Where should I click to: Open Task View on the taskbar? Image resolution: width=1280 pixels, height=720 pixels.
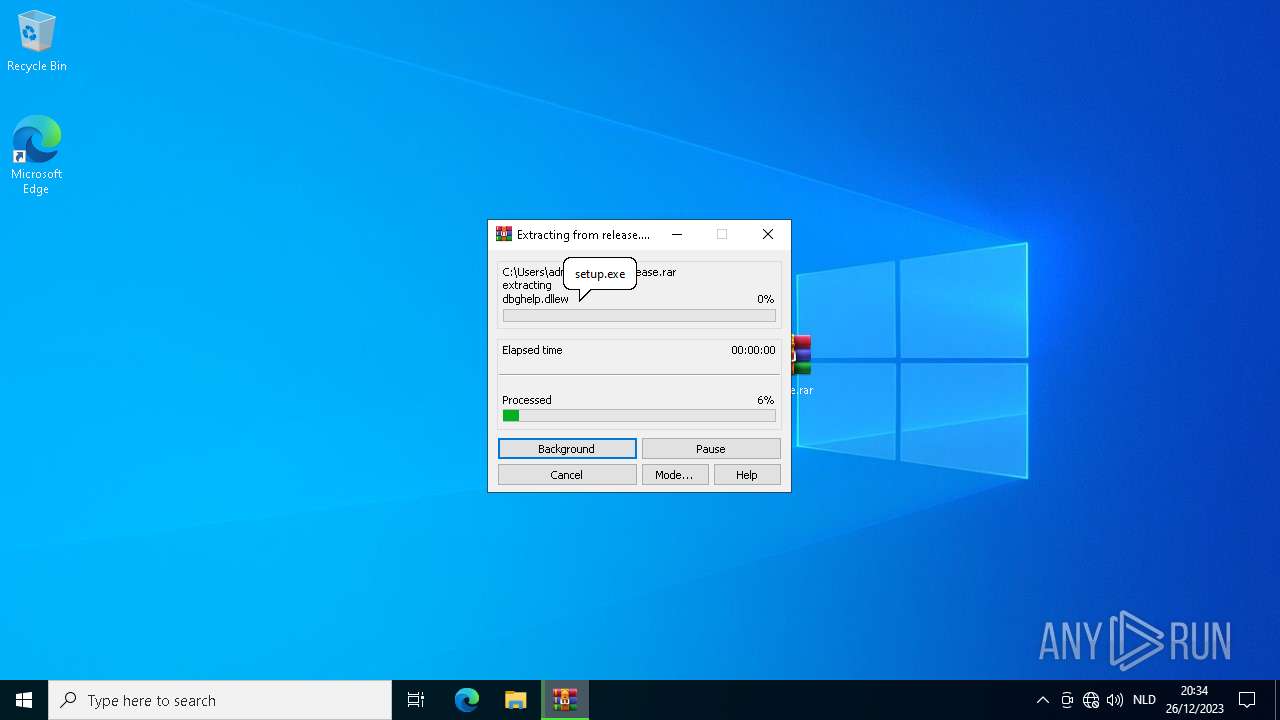pyautogui.click(x=416, y=700)
